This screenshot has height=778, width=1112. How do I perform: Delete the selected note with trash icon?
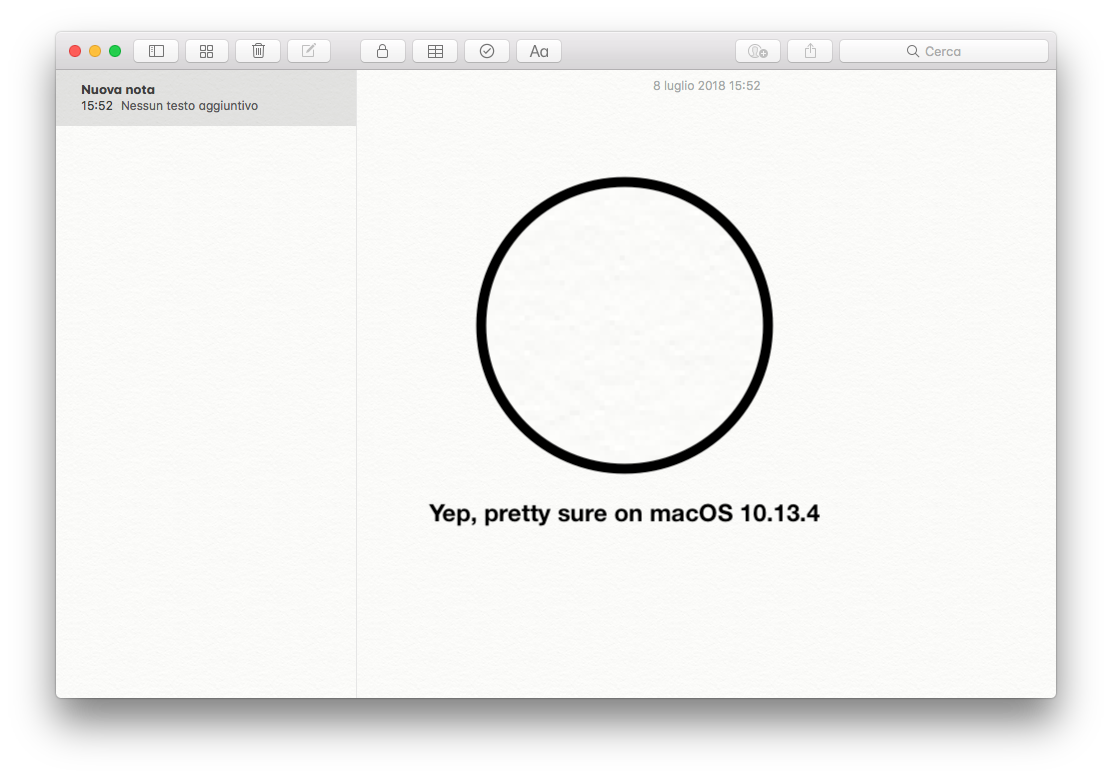point(258,51)
